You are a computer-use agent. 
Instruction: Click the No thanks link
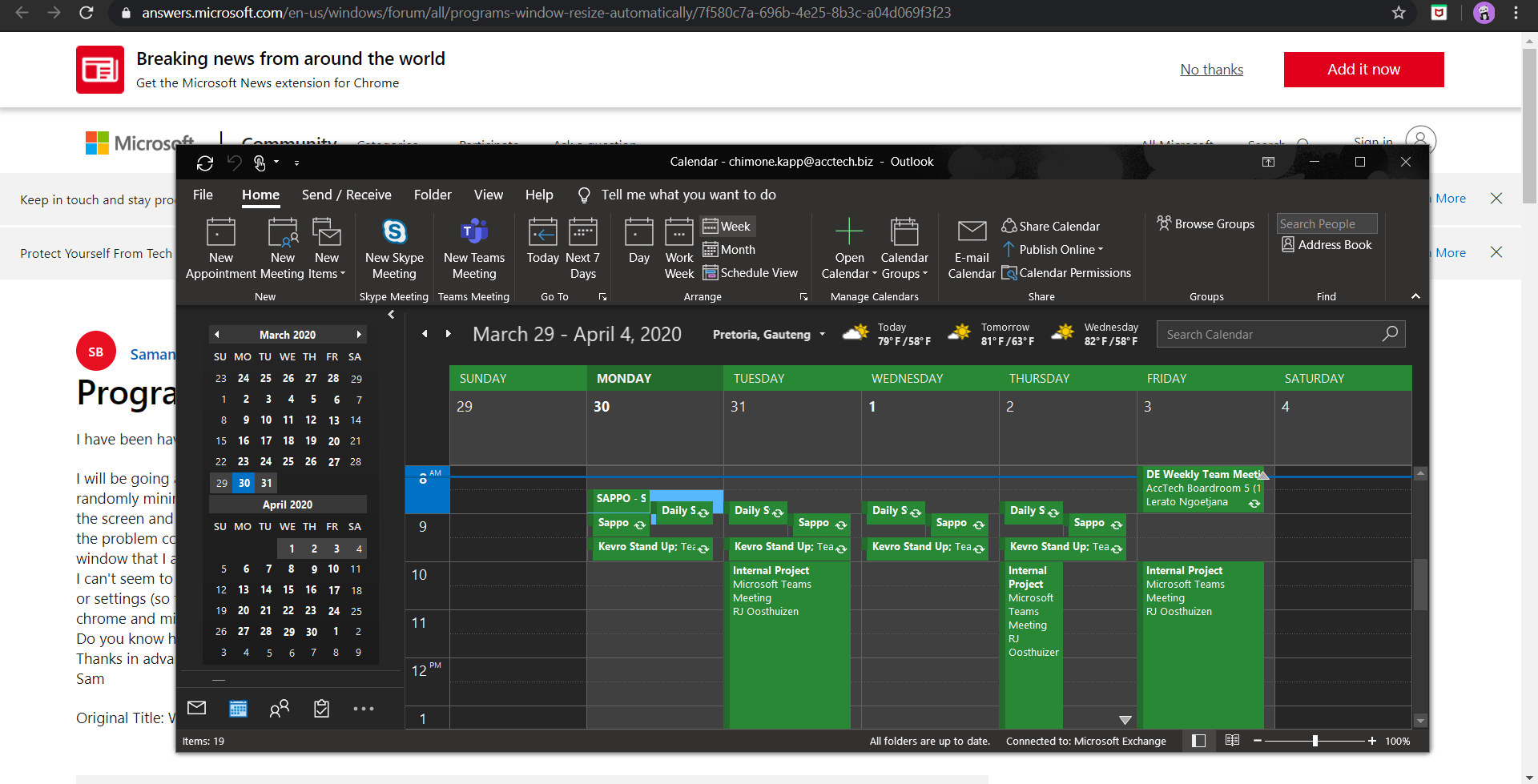tap(1211, 70)
